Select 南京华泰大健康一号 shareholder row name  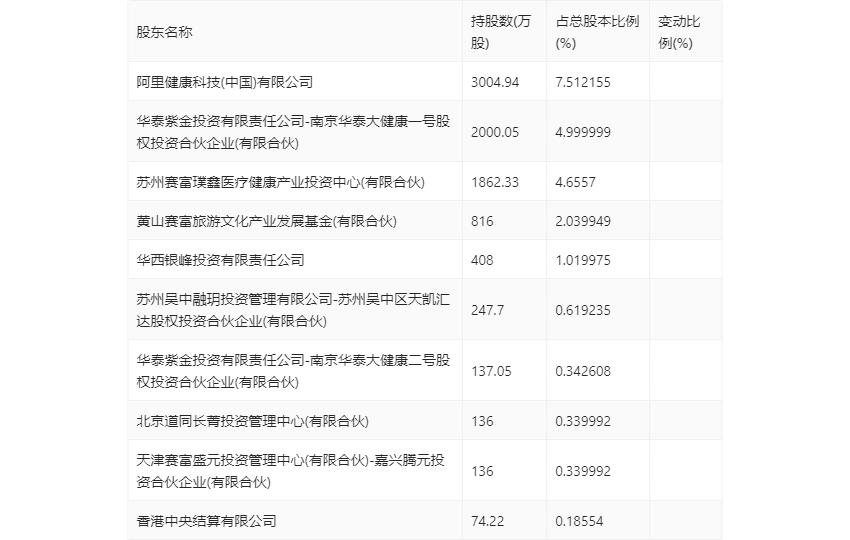(x=293, y=132)
